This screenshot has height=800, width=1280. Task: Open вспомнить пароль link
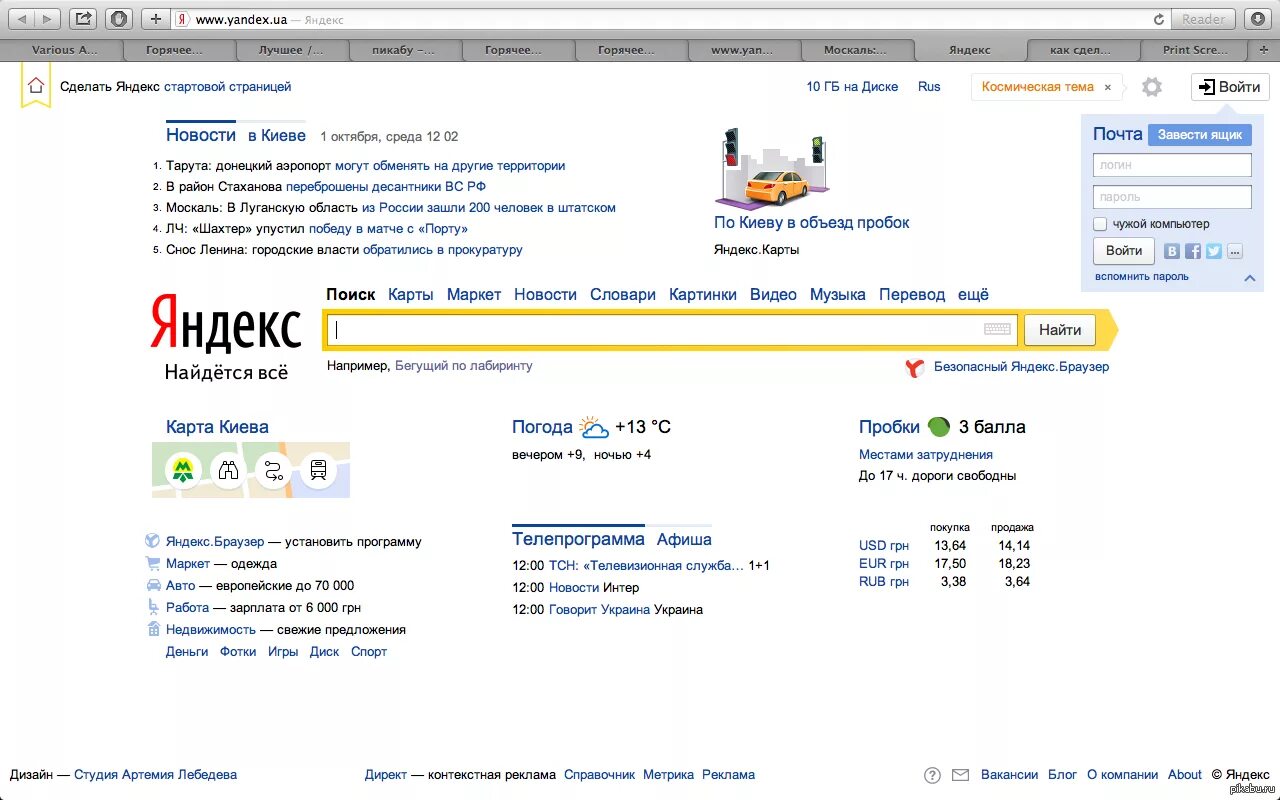1142,277
